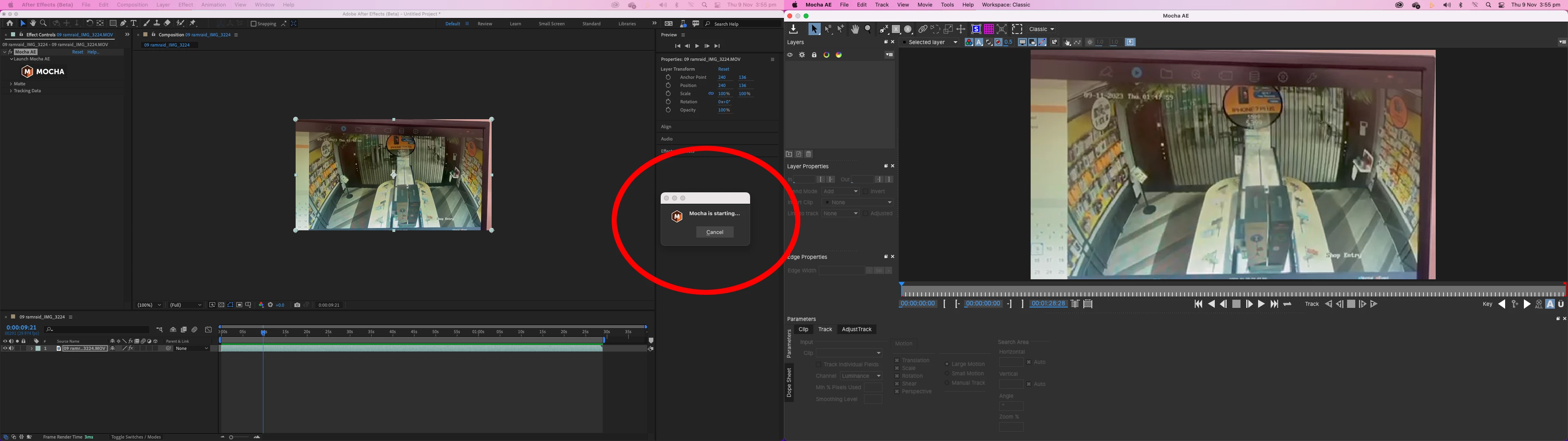Select the Puppet Pin tool
Image resolution: width=1568 pixels, height=441 pixels.
click(193, 23)
